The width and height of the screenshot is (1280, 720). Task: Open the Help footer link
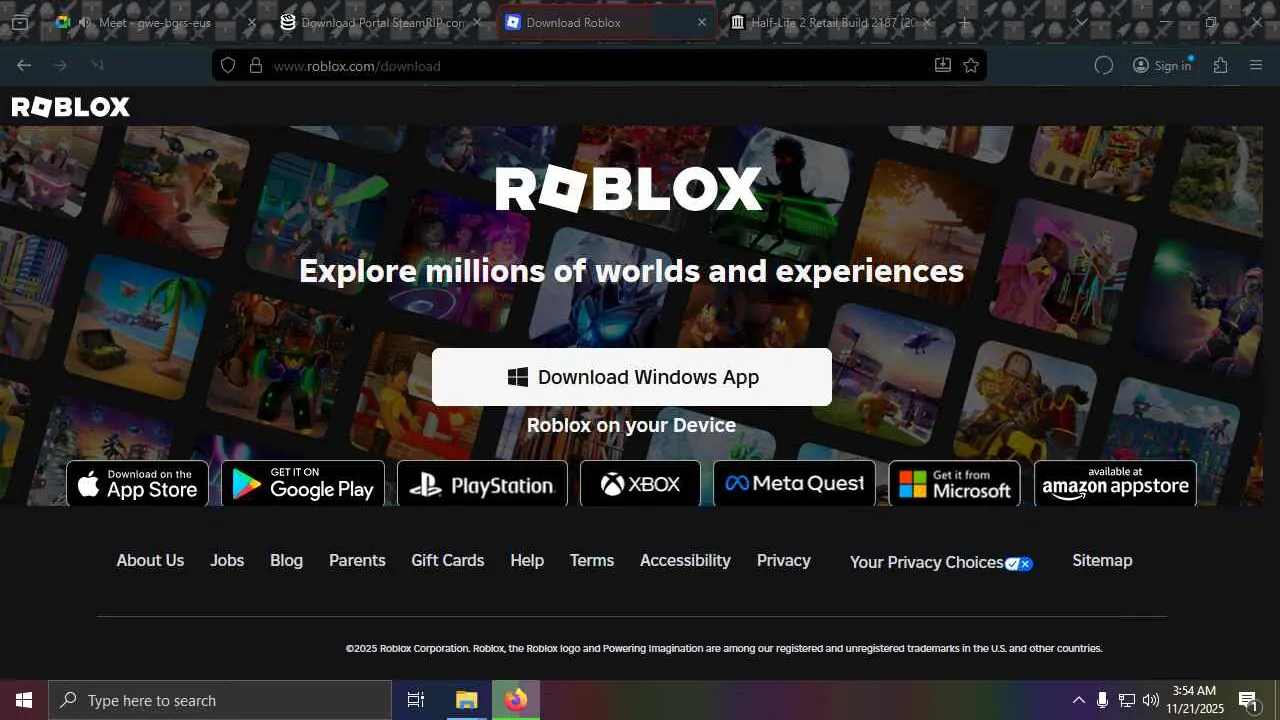(x=527, y=561)
